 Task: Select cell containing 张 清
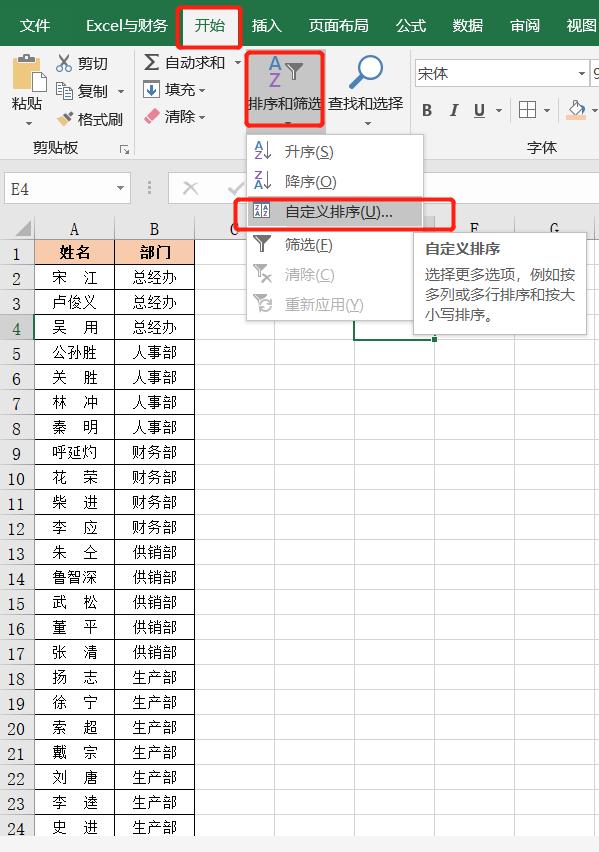pos(74,653)
